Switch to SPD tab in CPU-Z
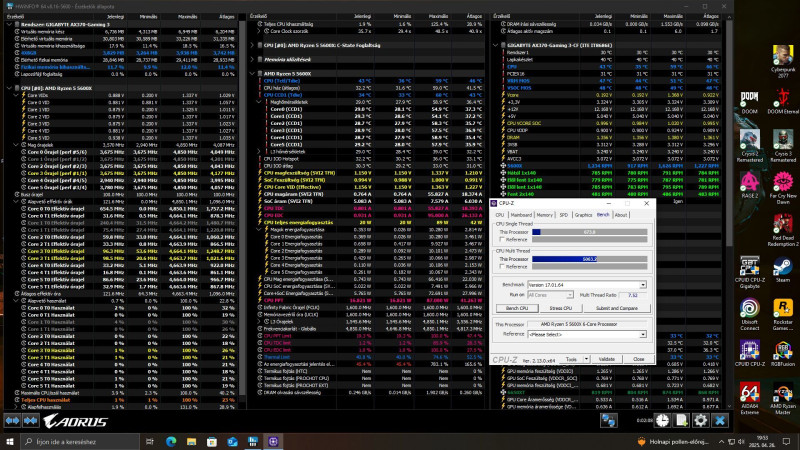Viewport: 800px width, 450px height. pos(563,215)
